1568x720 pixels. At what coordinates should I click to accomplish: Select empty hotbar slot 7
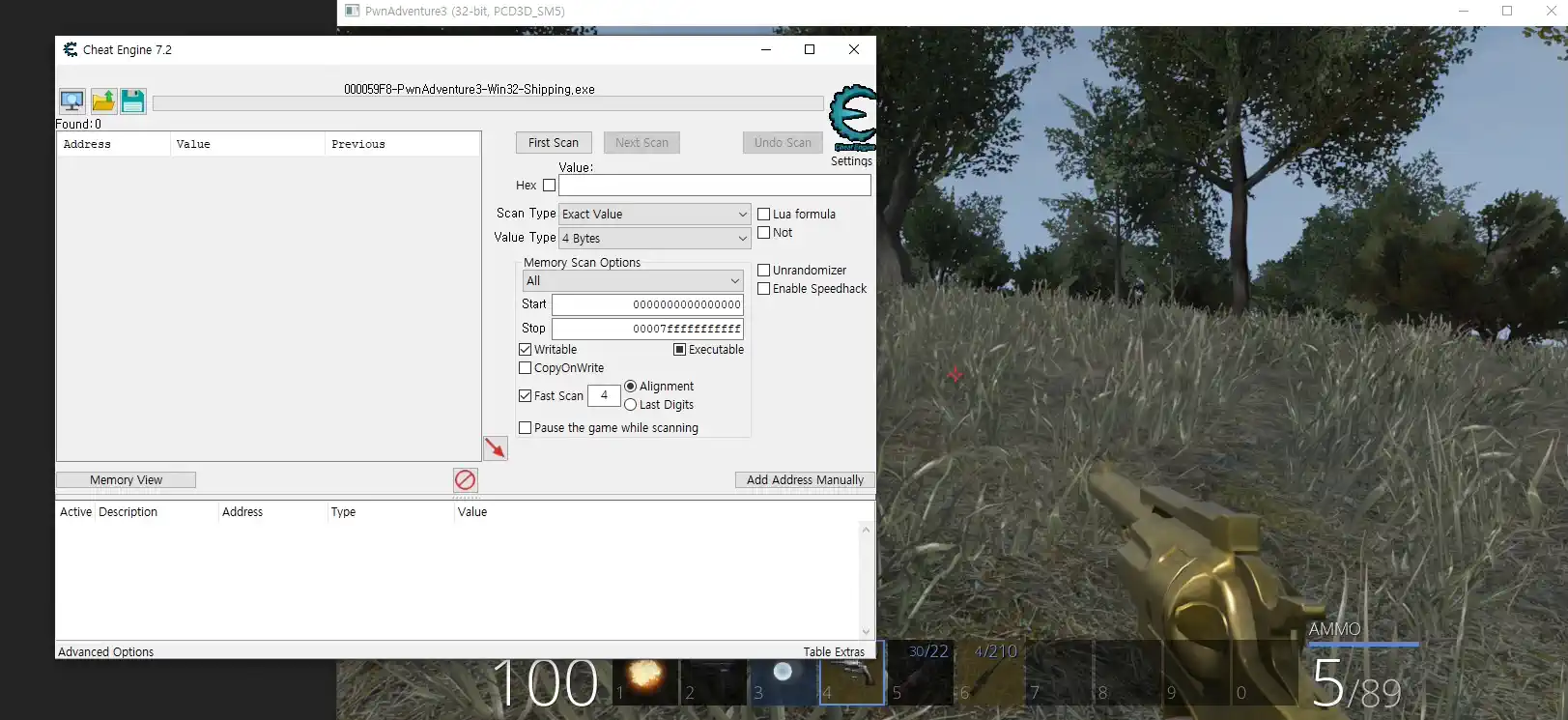tap(1059, 674)
